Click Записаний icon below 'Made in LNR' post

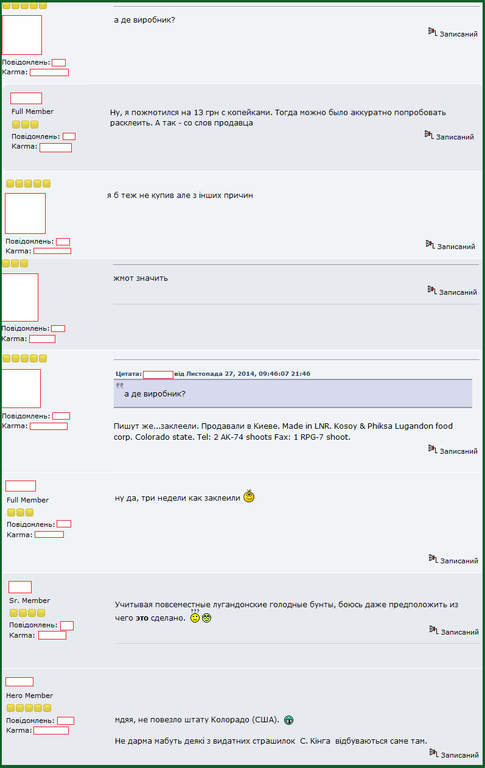(432, 449)
